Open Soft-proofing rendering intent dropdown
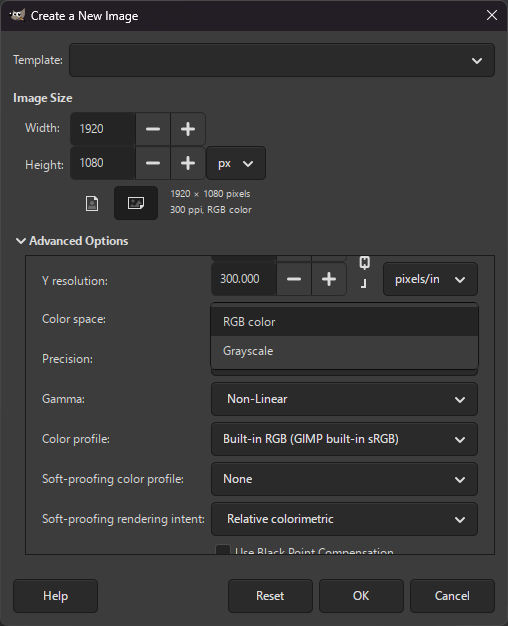This screenshot has width=508, height=626. click(344, 519)
